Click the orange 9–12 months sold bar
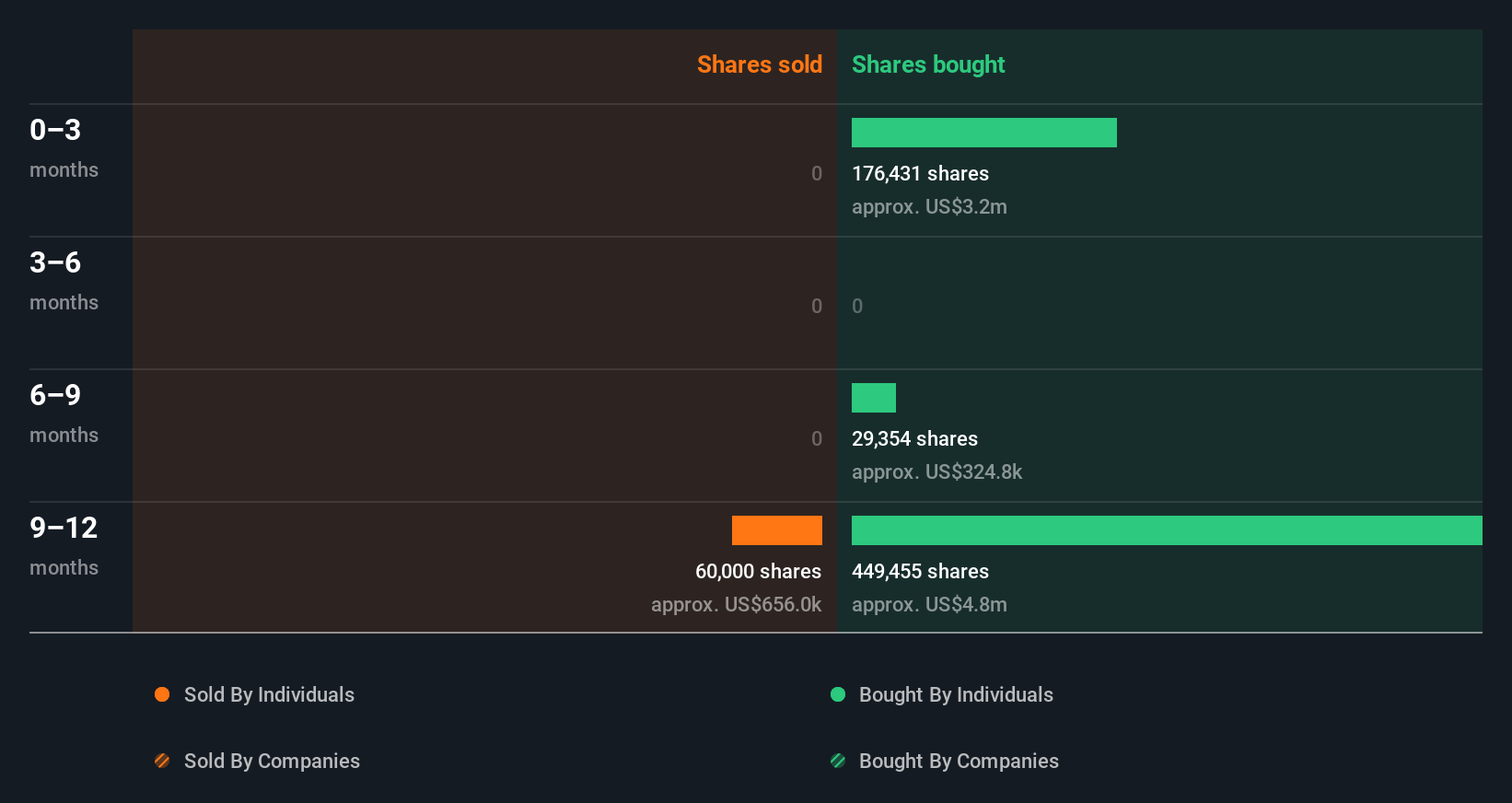The image size is (1512, 803). [777, 530]
